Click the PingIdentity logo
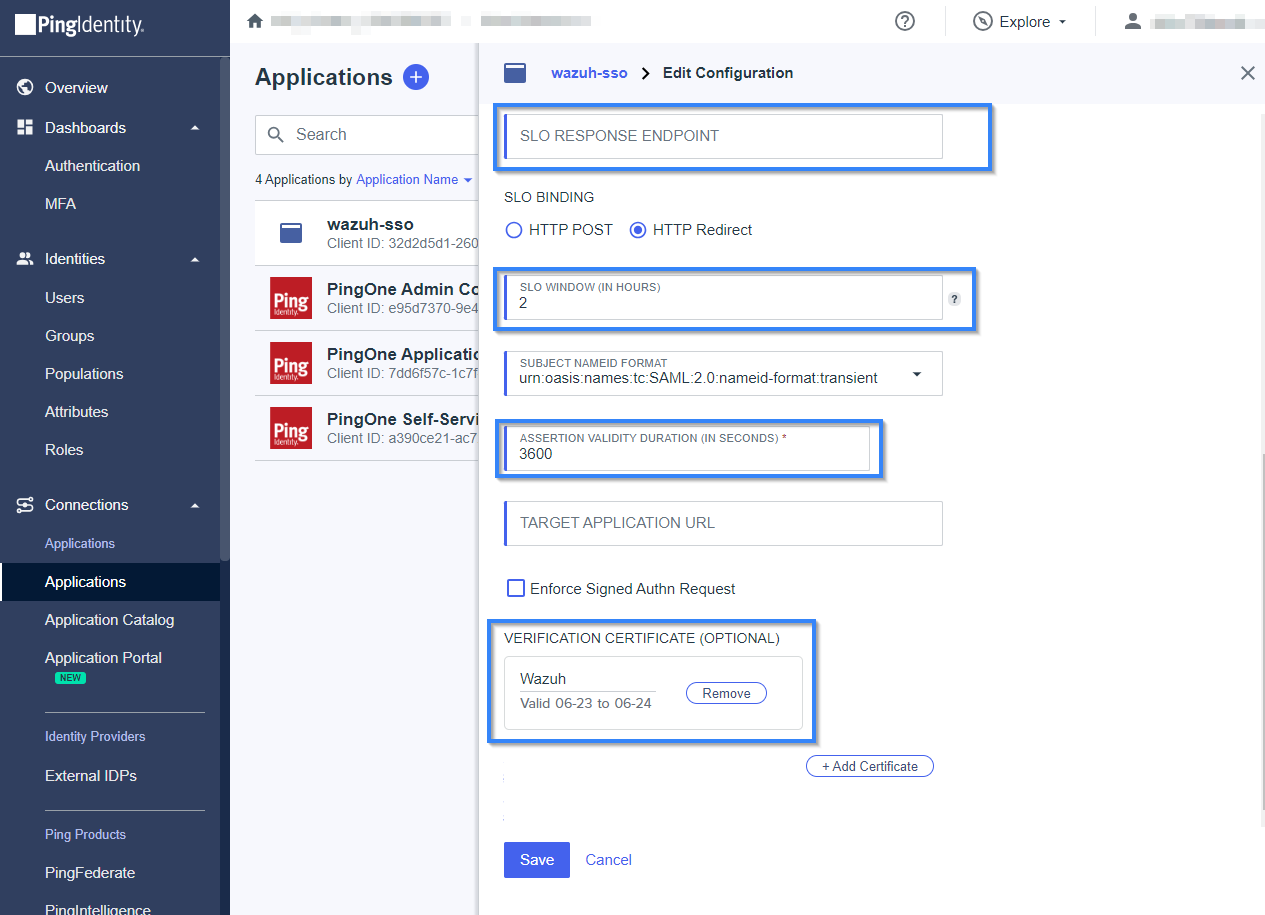 (x=80, y=26)
